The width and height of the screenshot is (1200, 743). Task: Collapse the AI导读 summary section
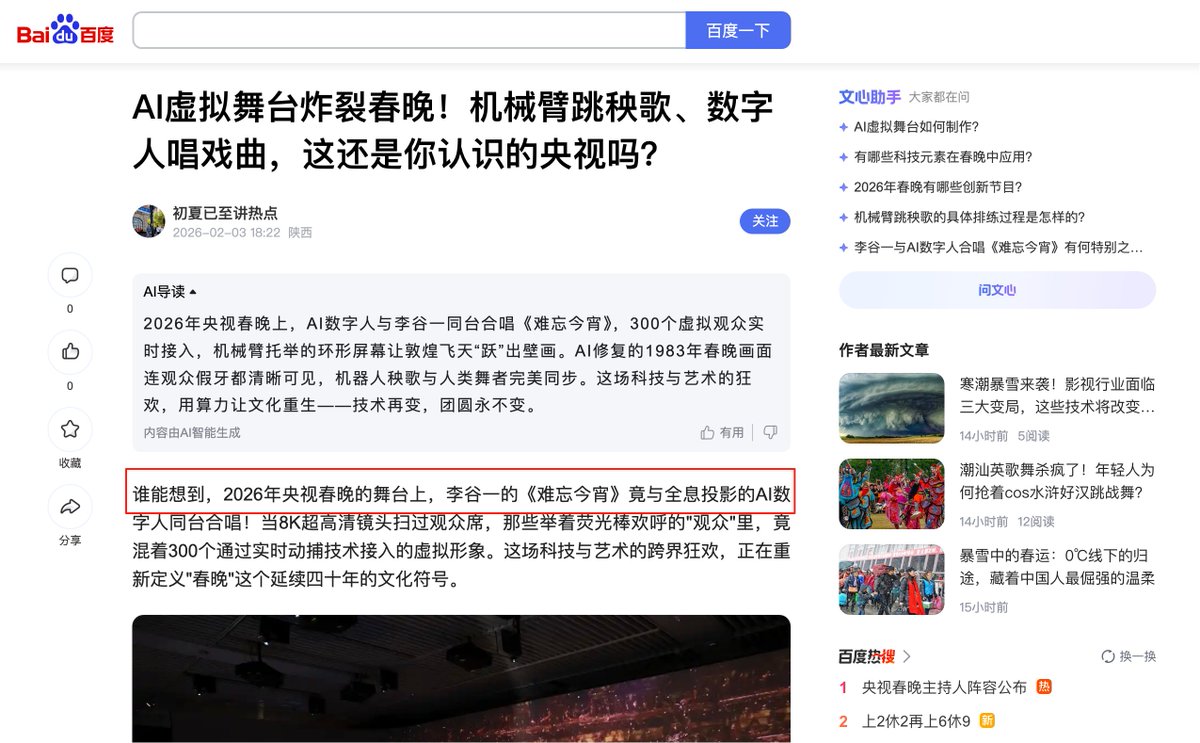[170, 292]
